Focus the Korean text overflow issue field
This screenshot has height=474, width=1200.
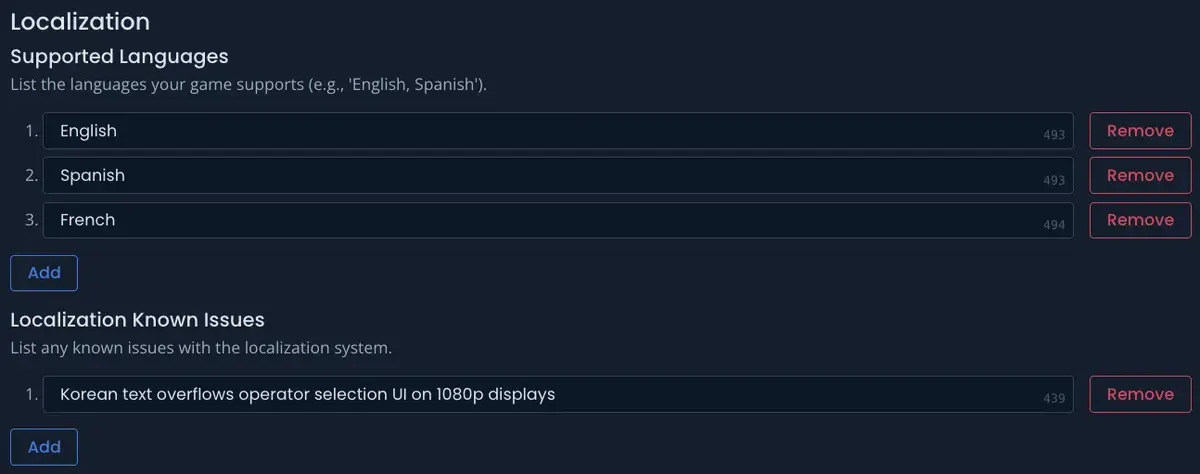click(x=540, y=394)
